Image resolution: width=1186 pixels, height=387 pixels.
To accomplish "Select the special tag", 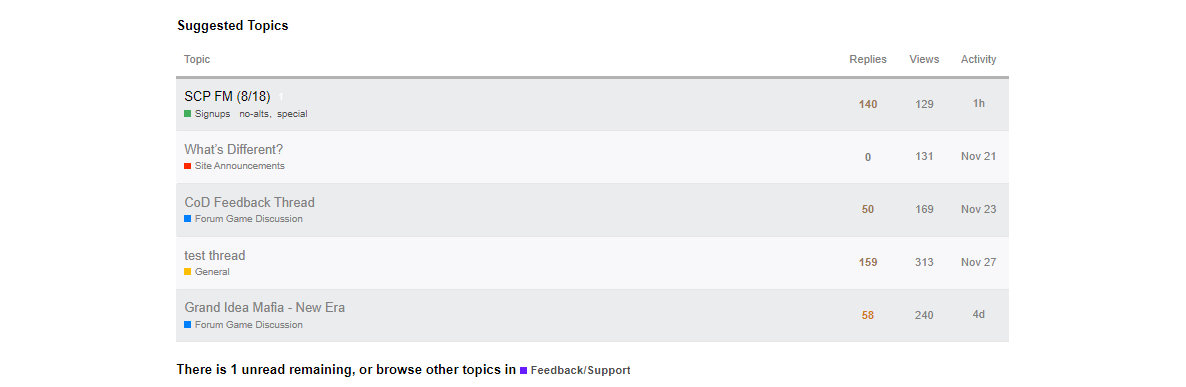I will coord(292,113).
